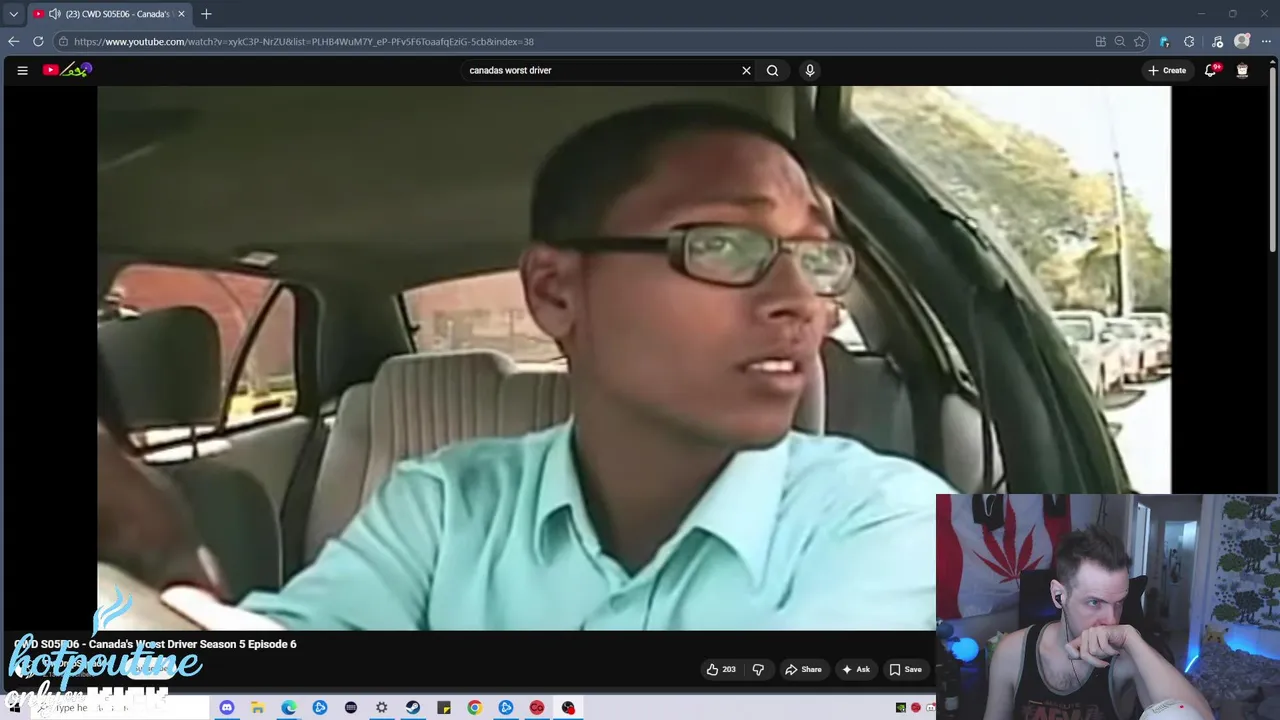The image size is (1280, 720).
Task: Open the Create menu
Action: click(x=1167, y=70)
